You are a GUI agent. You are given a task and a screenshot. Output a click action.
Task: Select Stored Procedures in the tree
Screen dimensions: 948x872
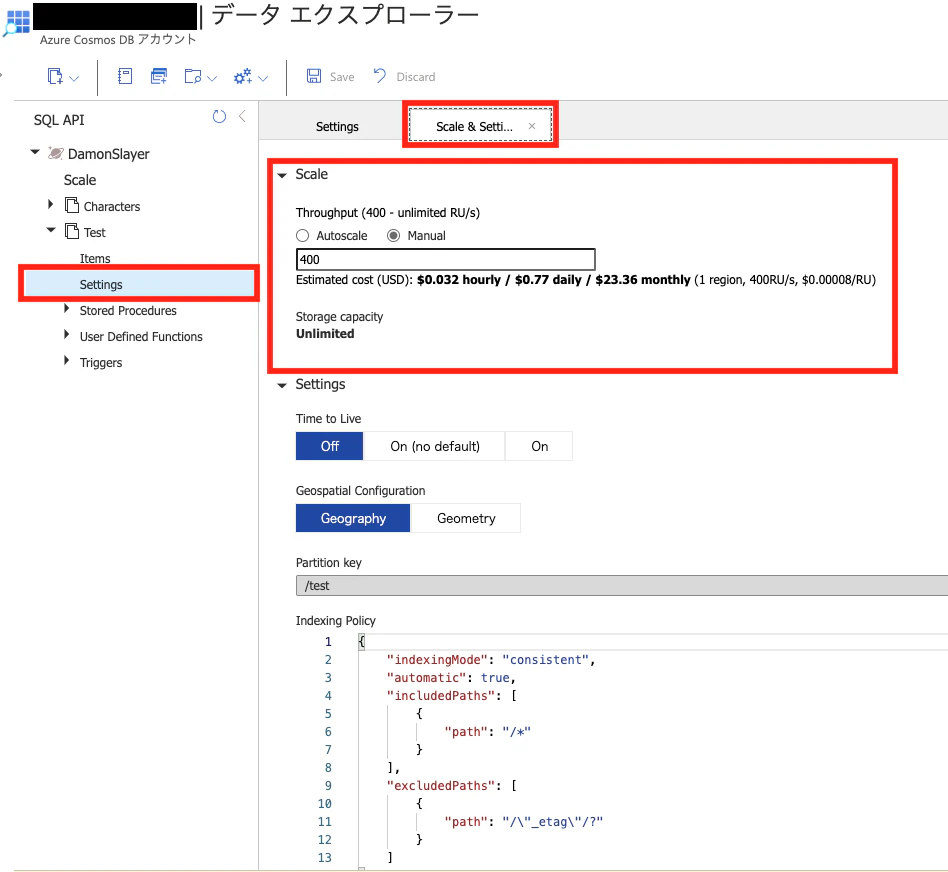[128, 311]
